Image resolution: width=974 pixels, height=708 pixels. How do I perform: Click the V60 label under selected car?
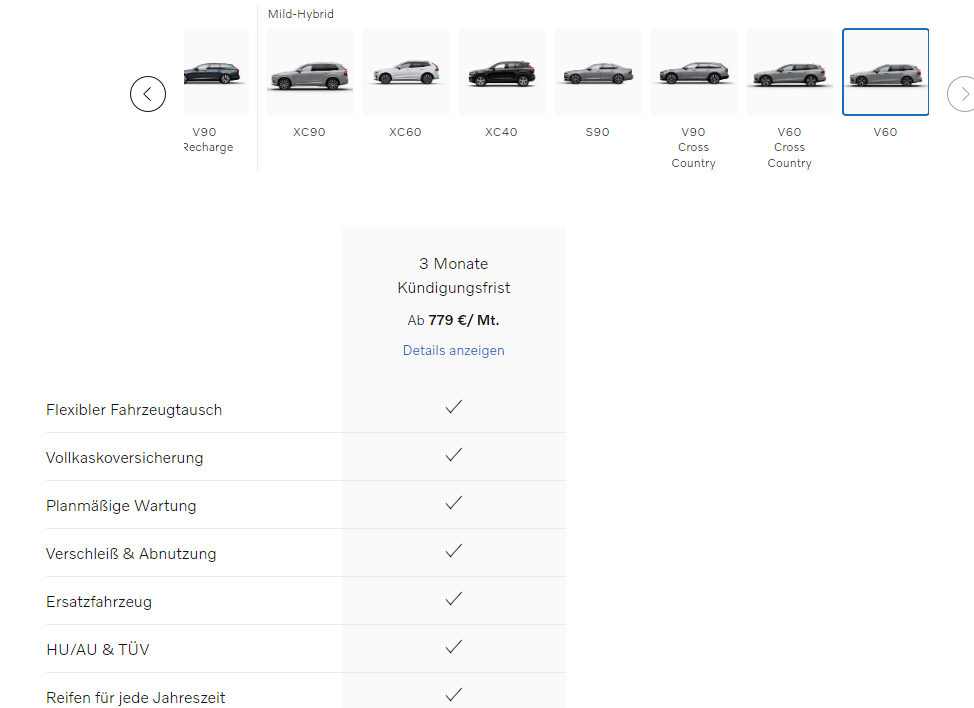[885, 132]
